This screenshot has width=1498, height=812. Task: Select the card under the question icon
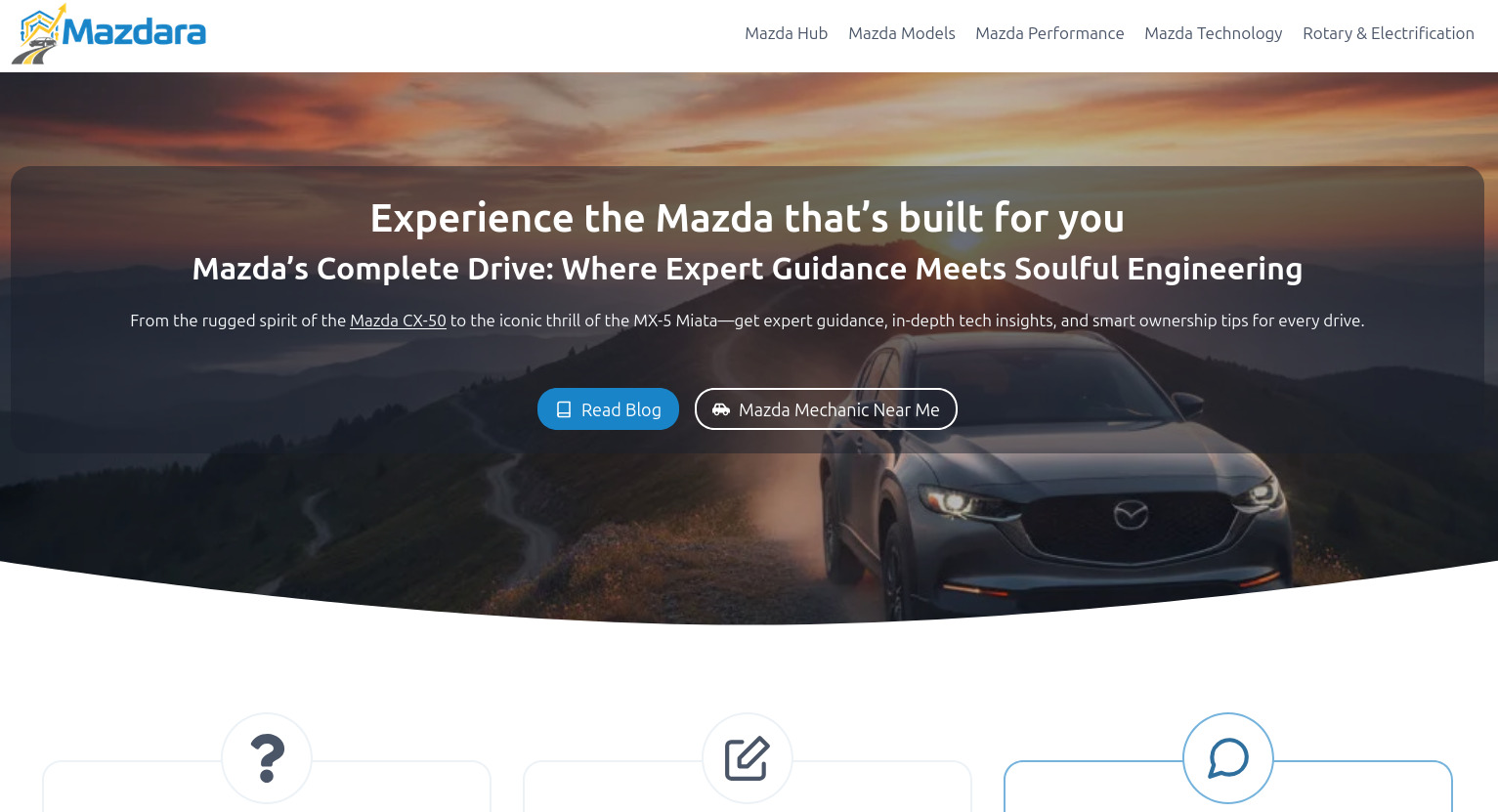(x=267, y=787)
